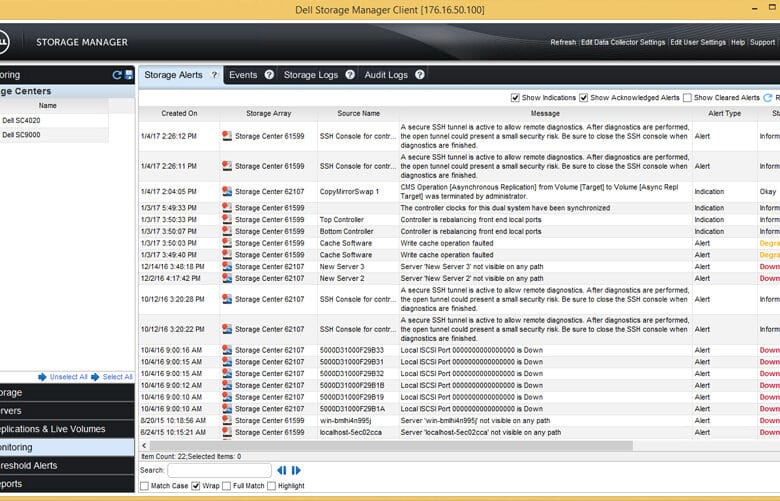Image resolution: width=780 pixels, height=501 pixels.
Task: Click storage array icon for Bottom Controller row
Action: coord(227,231)
